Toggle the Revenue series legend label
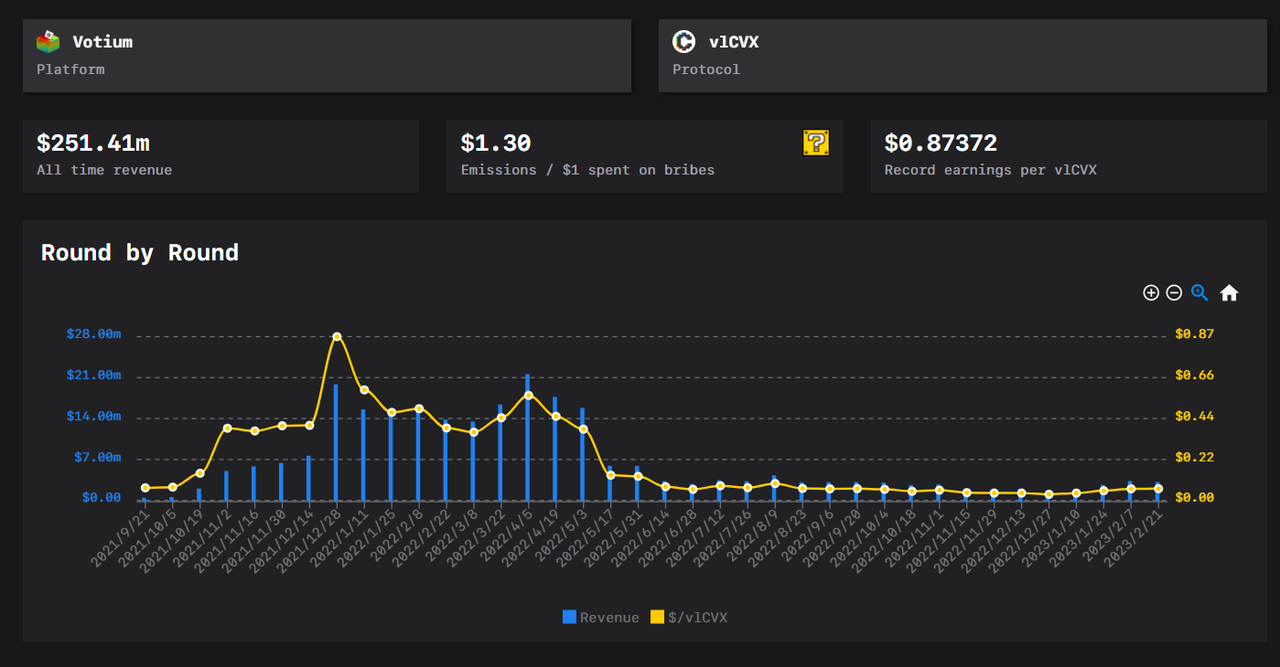 (609, 618)
